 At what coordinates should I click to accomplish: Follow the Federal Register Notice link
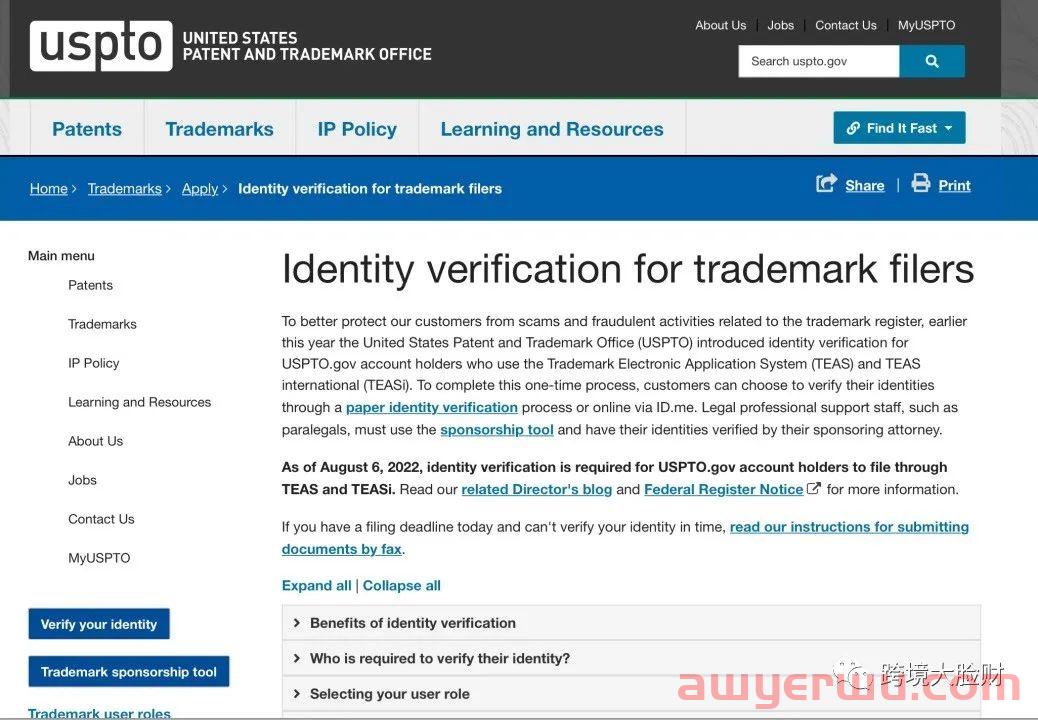click(723, 489)
